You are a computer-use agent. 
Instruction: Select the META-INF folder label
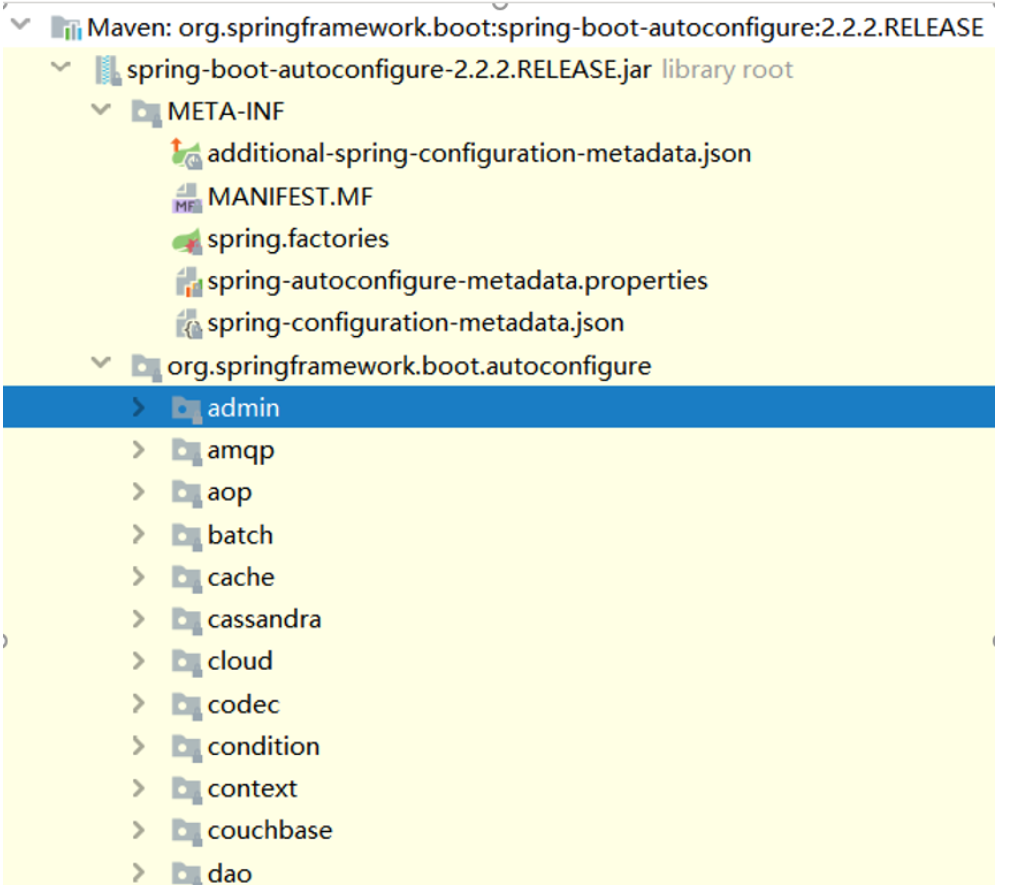226,111
